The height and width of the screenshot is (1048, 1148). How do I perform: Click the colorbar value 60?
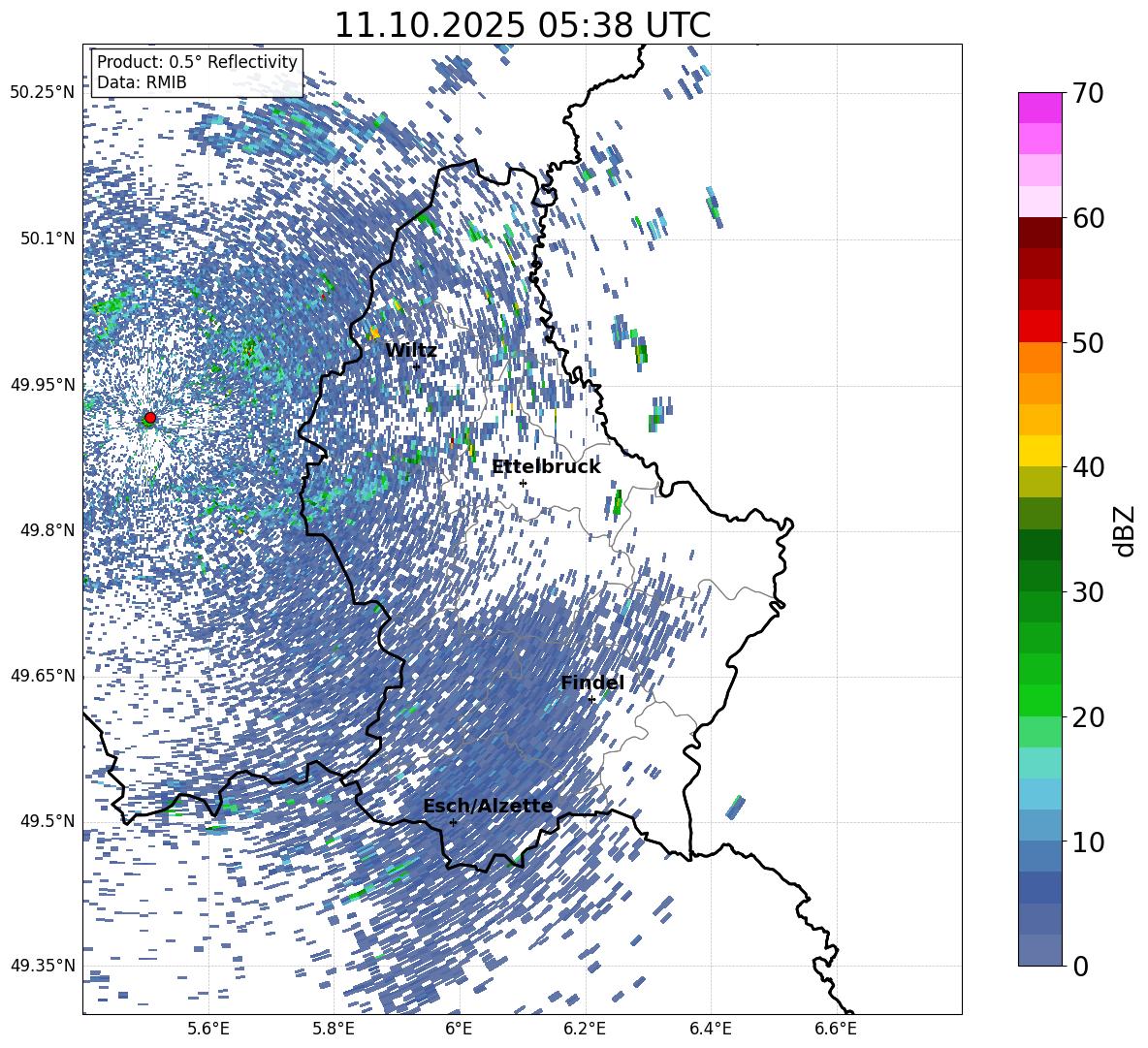click(x=1088, y=218)
